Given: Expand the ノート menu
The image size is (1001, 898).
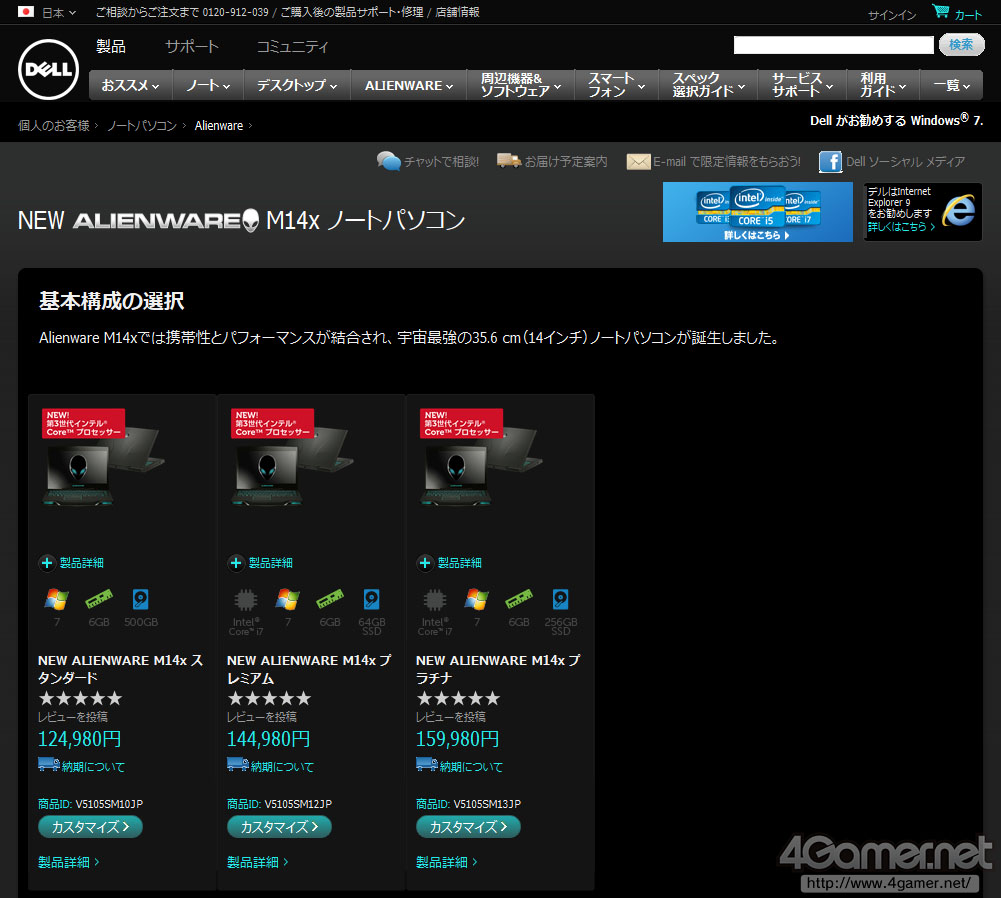Looking at the screenshot, I should click(x=208, y=85).
